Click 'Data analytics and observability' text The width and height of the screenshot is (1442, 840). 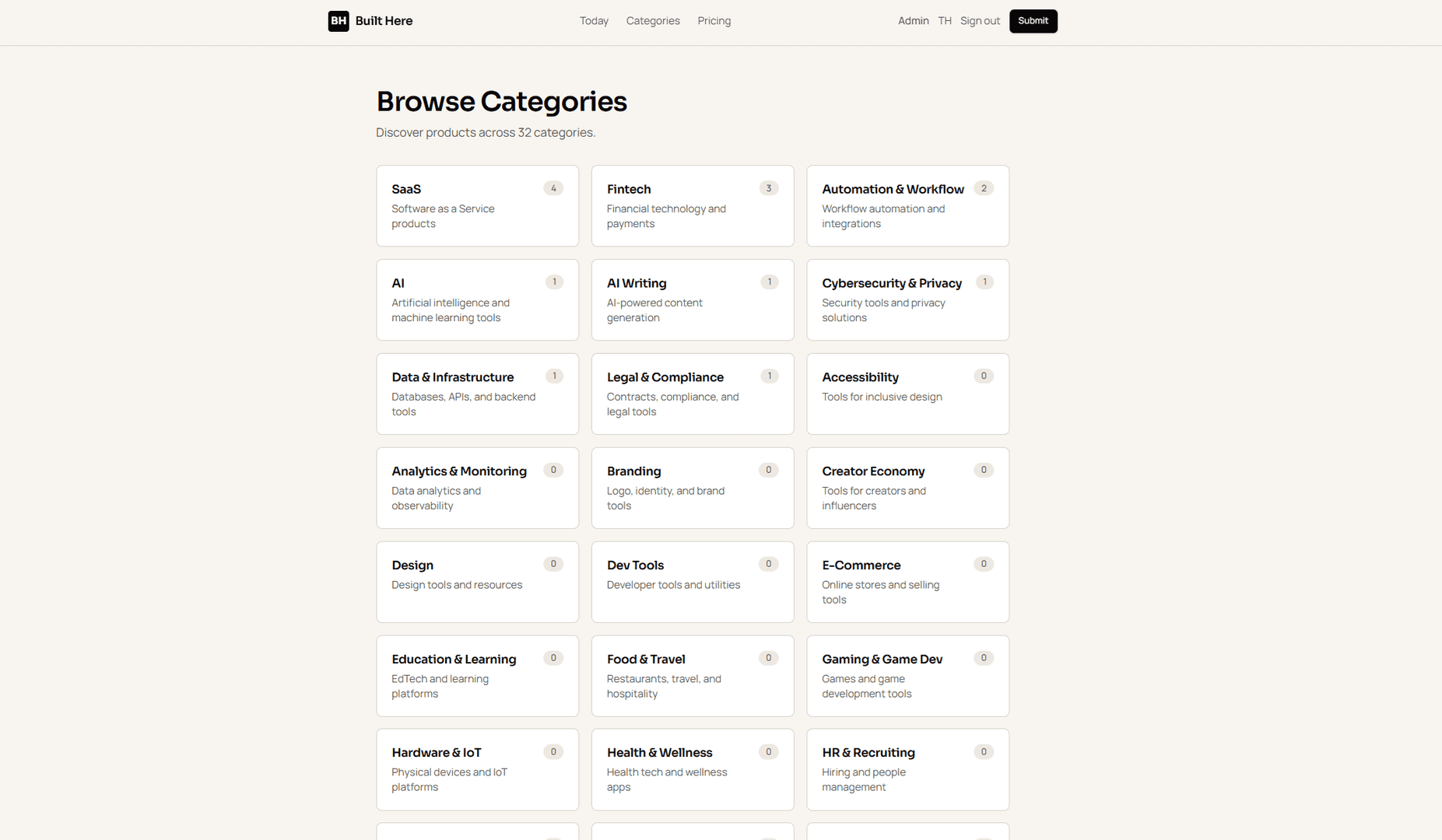click(437, 499)
